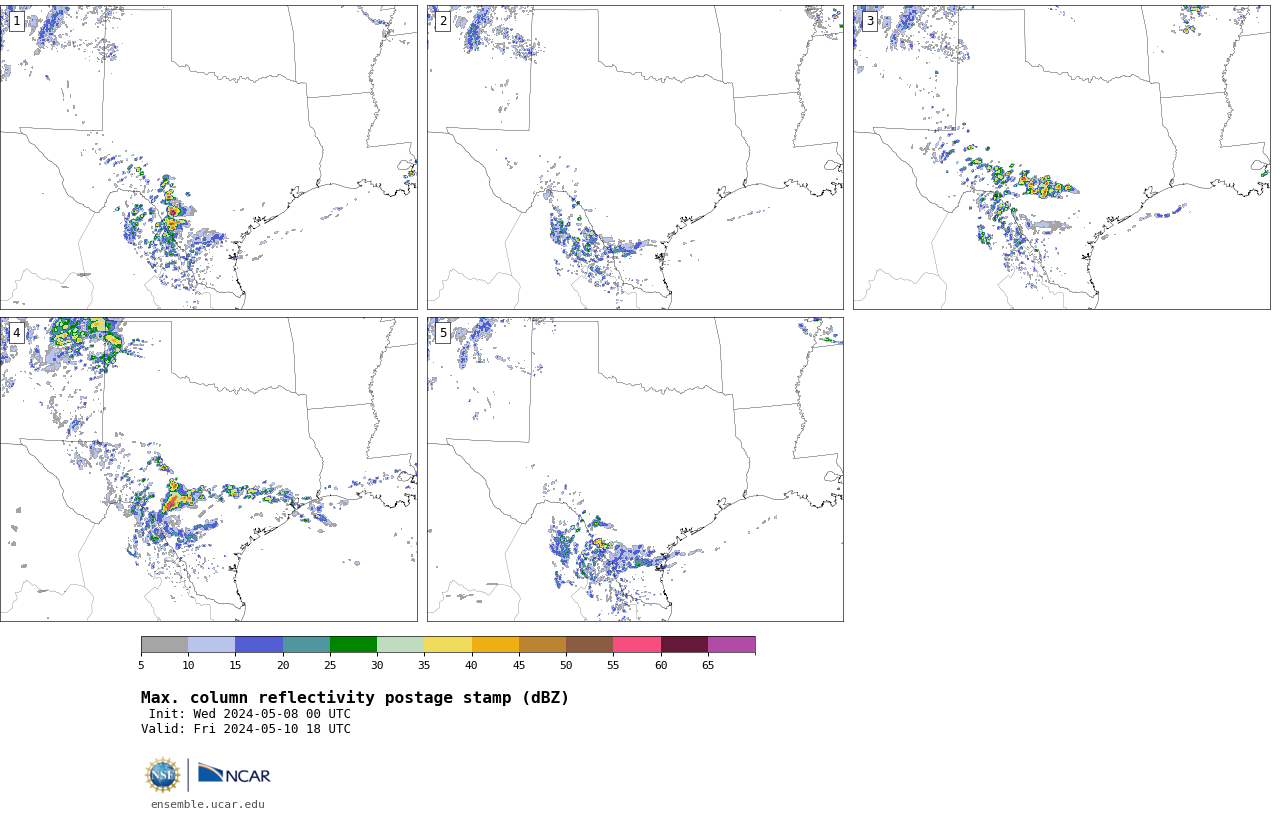Click the dark brown 50-55 dBZ swatch
Viewport: 1280px width, 815px height.
pyautogui.click(x=589, y=644)
